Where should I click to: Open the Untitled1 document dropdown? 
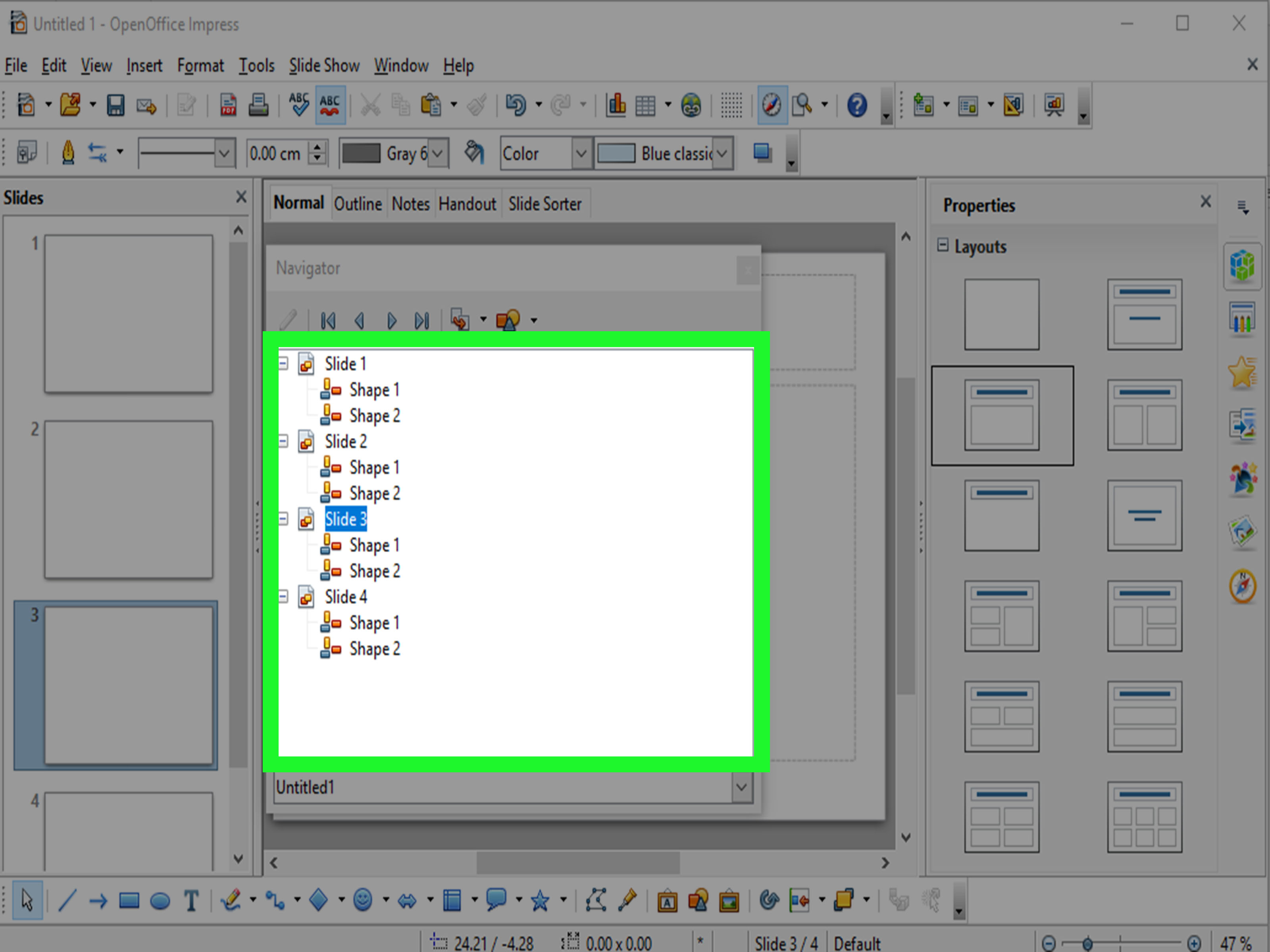pyautogui.click(x=742, y=787)
